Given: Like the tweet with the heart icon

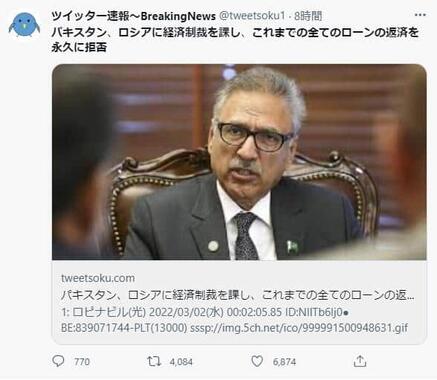Looking at the screenshot, I should tap(257, 361).
